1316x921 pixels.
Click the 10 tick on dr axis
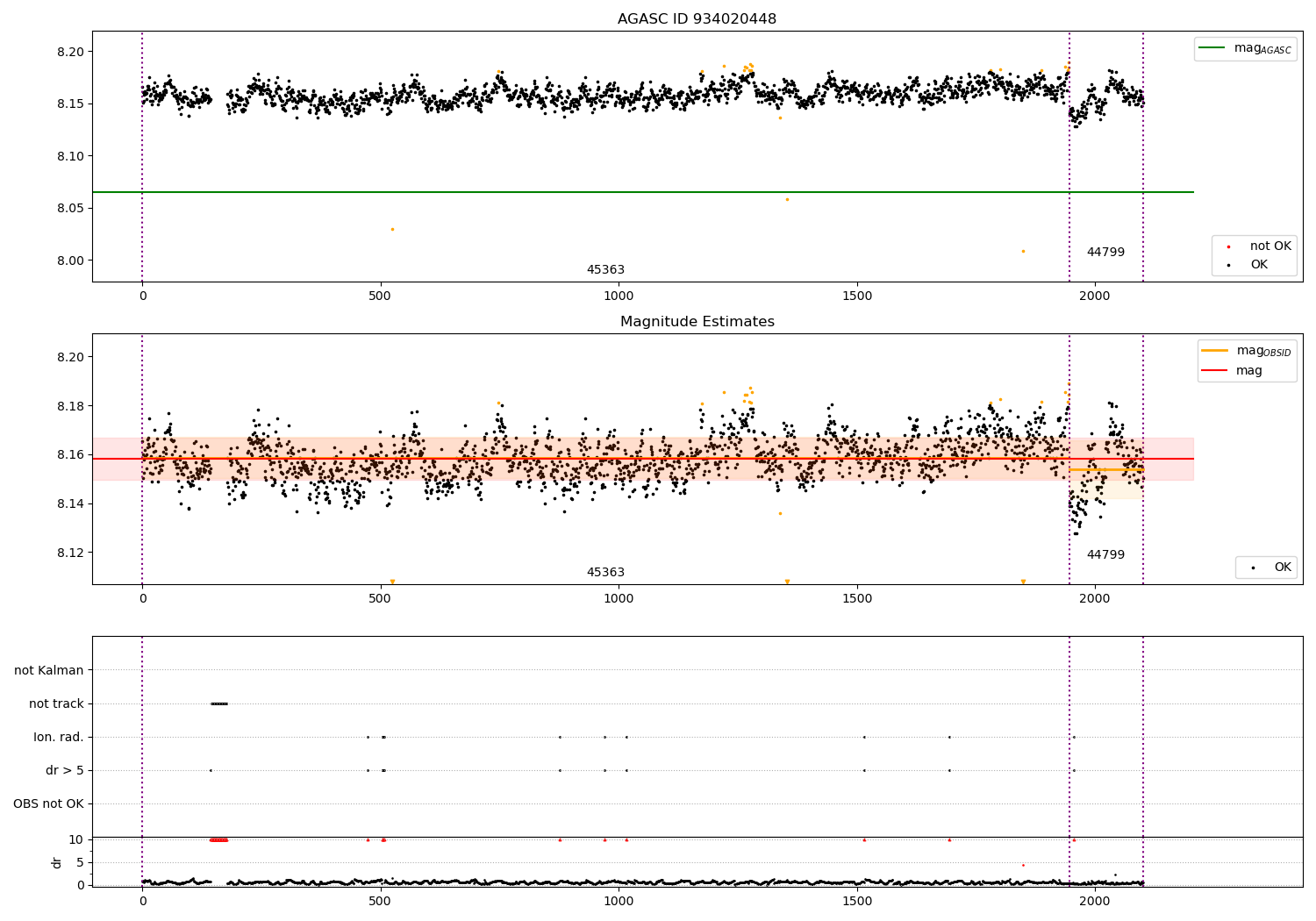[77, 839]
